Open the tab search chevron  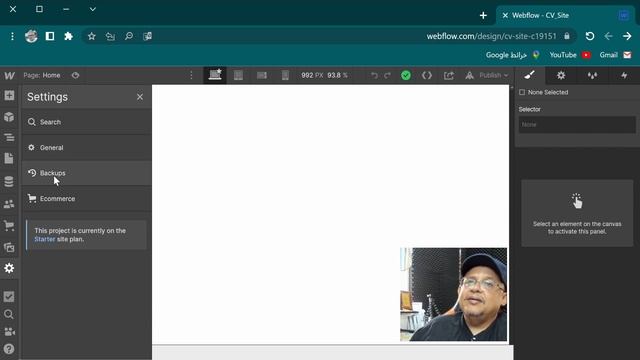(x=93, y=9)
